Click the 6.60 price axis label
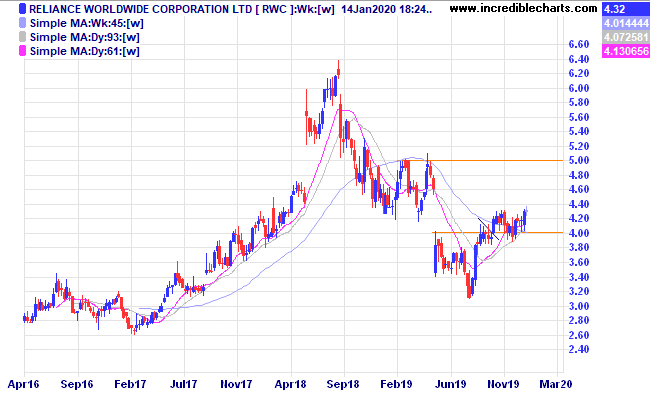This screenshot has height=395, width=651. click(578, 44)
